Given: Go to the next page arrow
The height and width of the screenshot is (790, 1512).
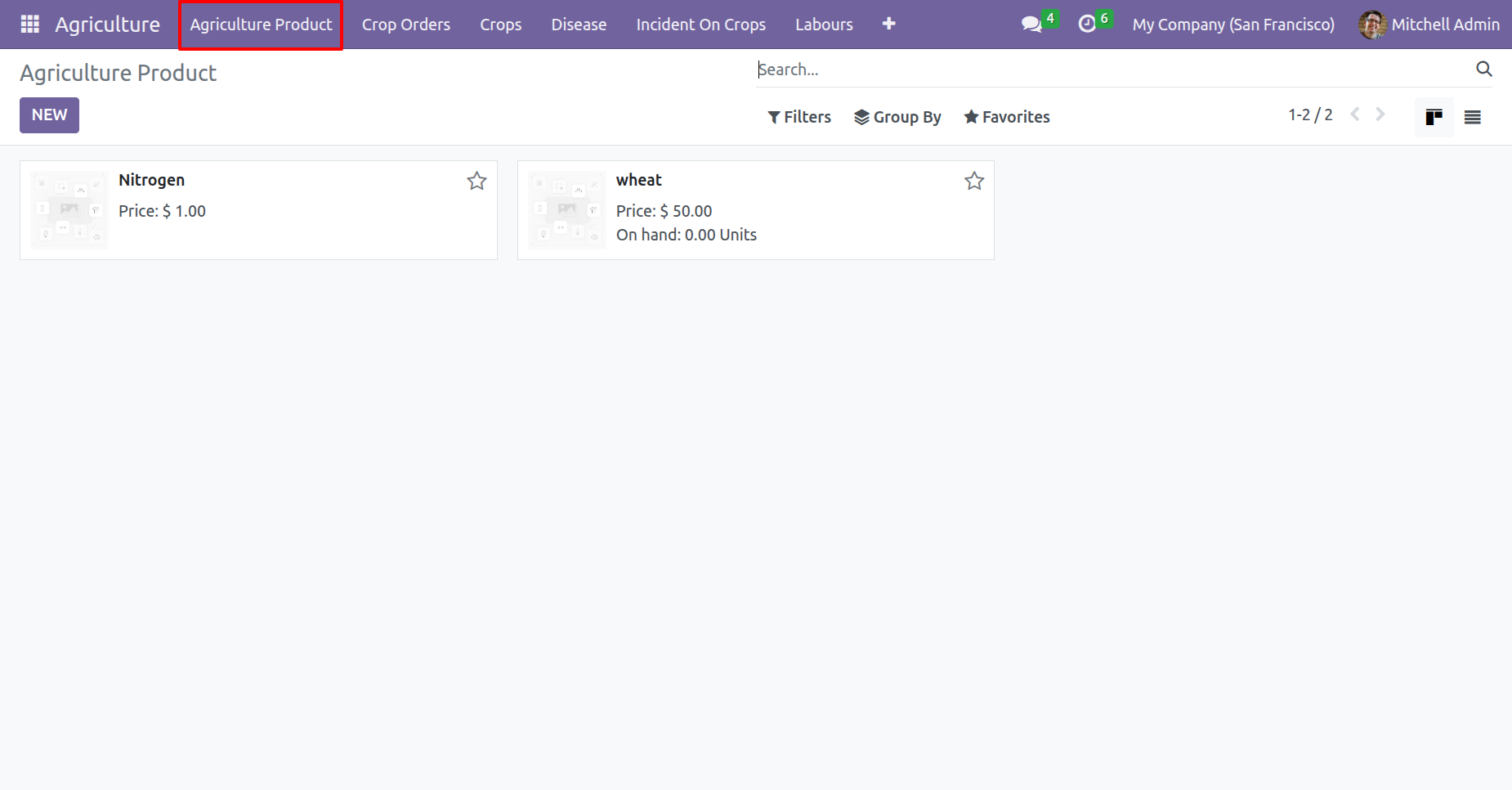Looking at the screenshot, I should point(1380,114).
